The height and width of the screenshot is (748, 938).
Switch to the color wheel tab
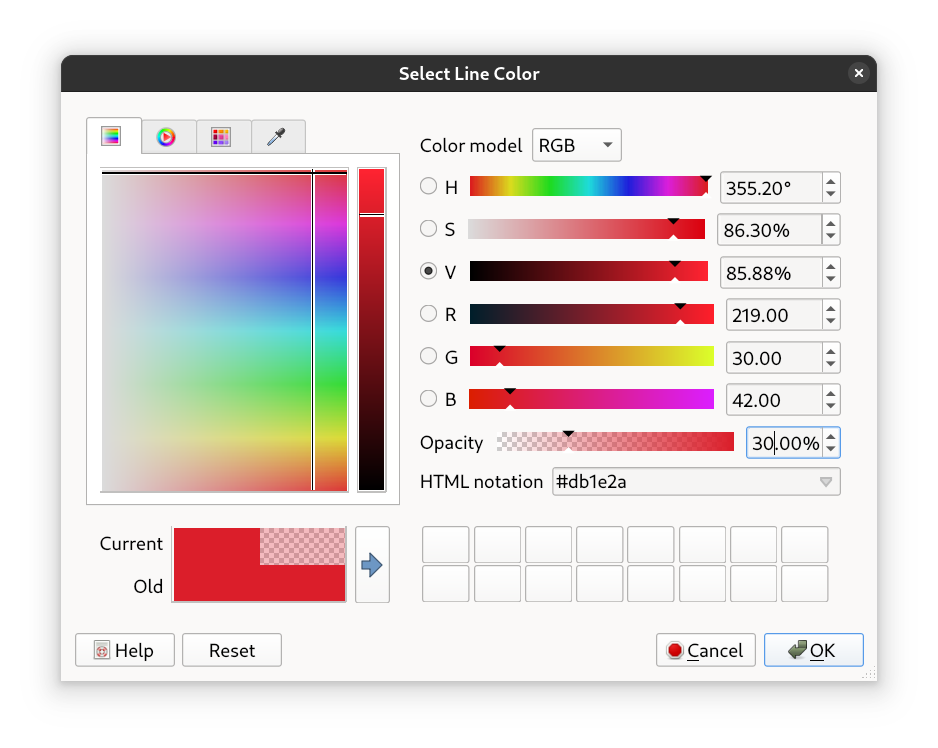coord(167,137)
